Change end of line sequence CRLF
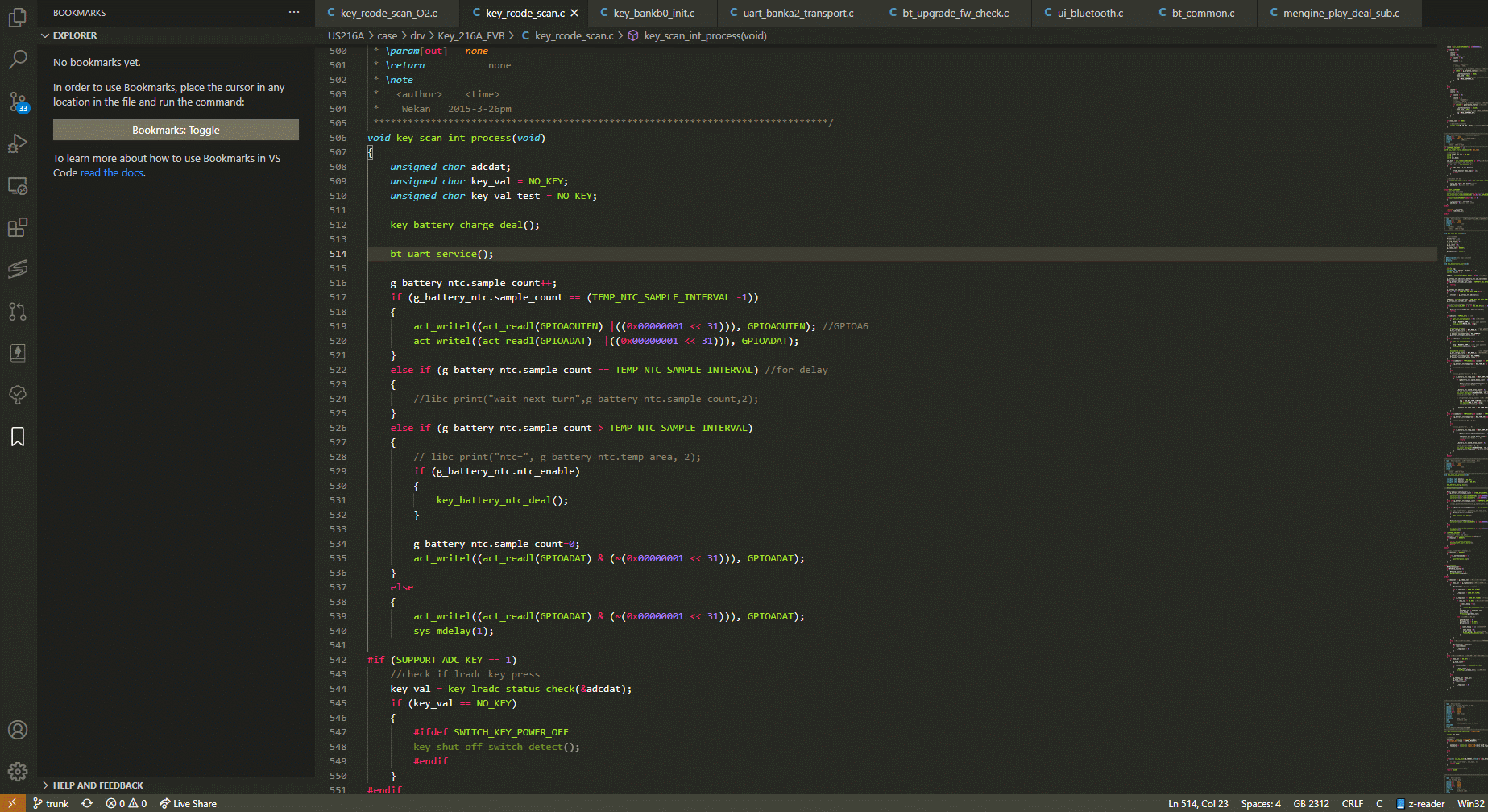 [x=1353, y=803]
